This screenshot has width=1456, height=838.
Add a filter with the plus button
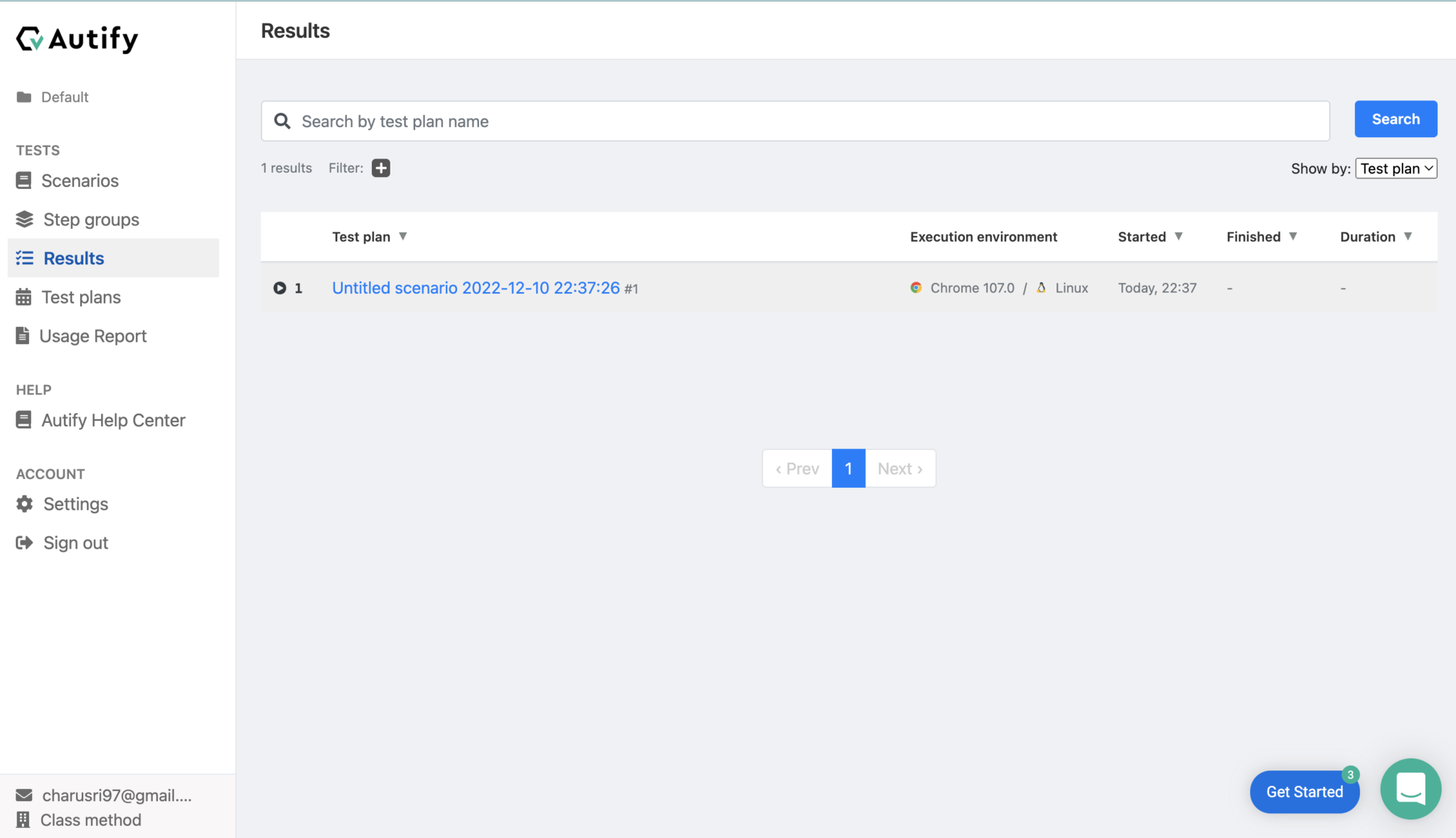tap(380, 168)
